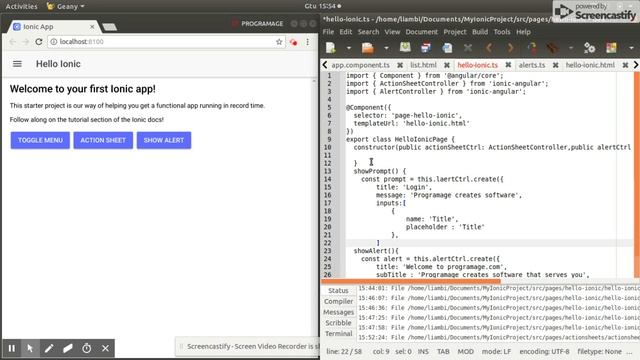Go forward in the browser
The image size is (640, 360).
click(25, 42)
